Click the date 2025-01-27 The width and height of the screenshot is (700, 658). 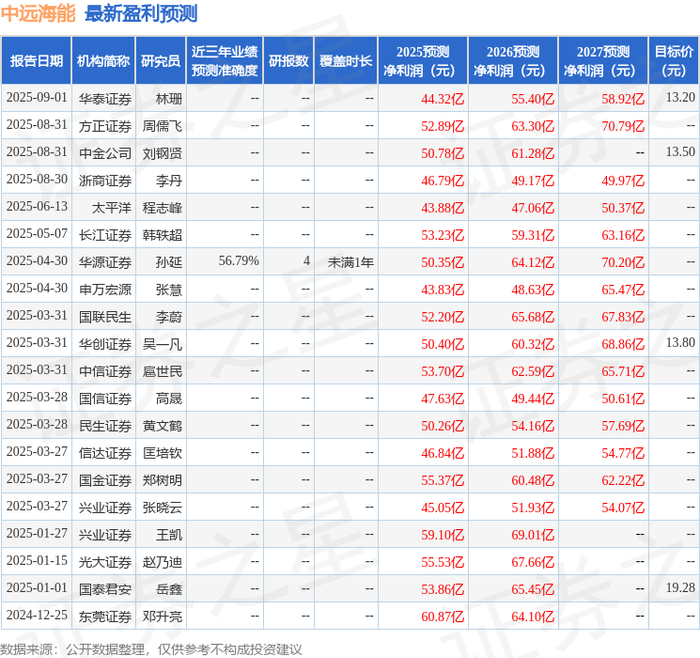click(37, 533)
